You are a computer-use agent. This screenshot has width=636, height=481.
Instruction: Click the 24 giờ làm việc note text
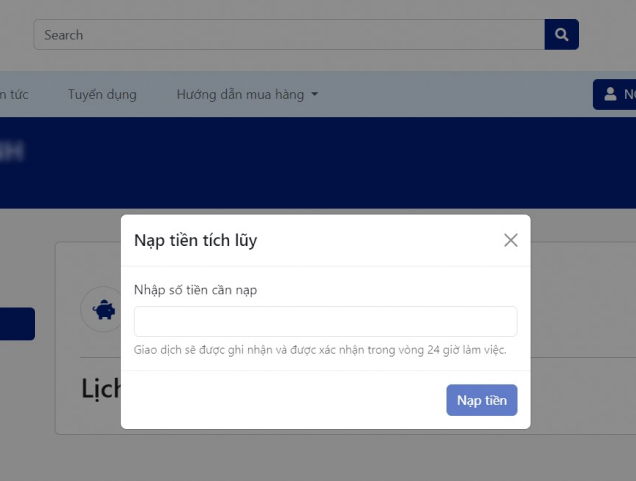pos(320,350)
